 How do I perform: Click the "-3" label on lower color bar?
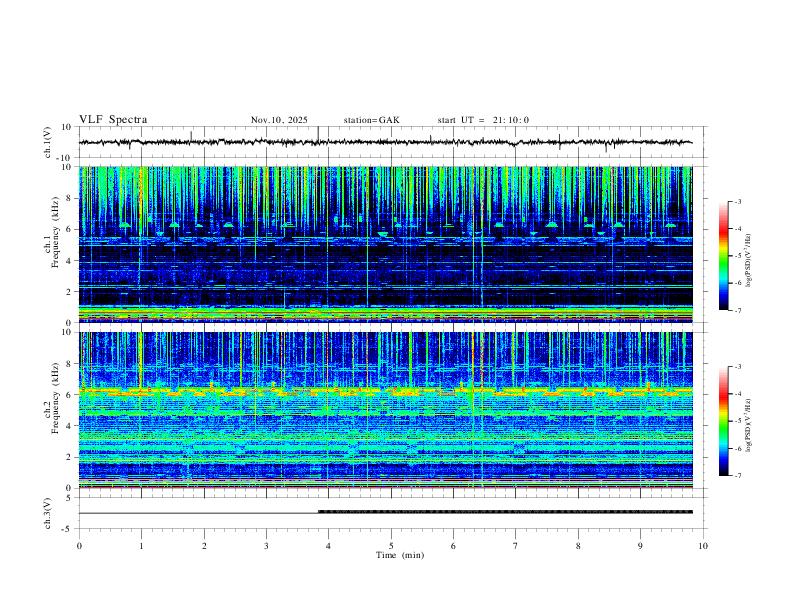click(x=738, y=367)
